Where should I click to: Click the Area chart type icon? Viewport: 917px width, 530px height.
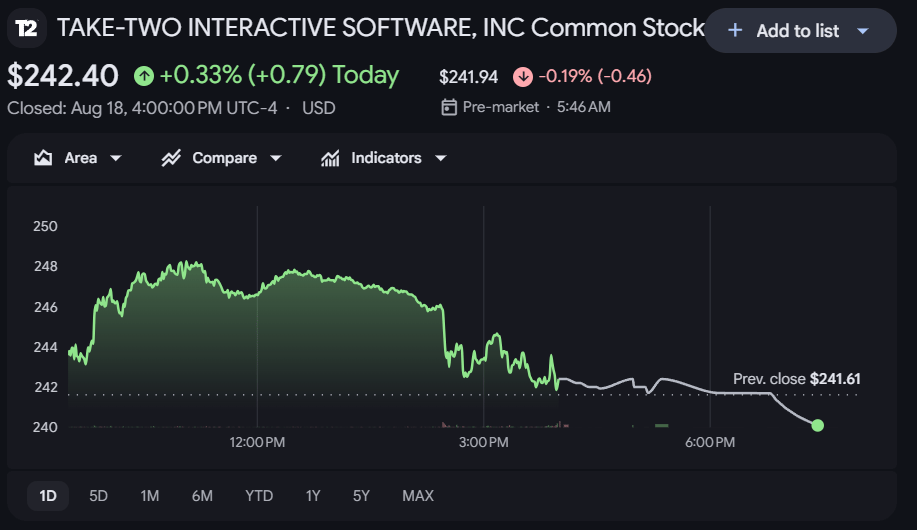click(x=43, y=158)
